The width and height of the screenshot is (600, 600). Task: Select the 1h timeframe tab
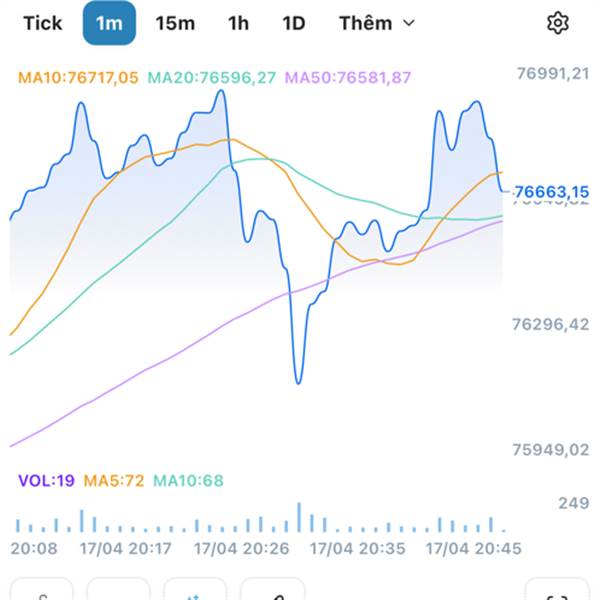point(238,23)
